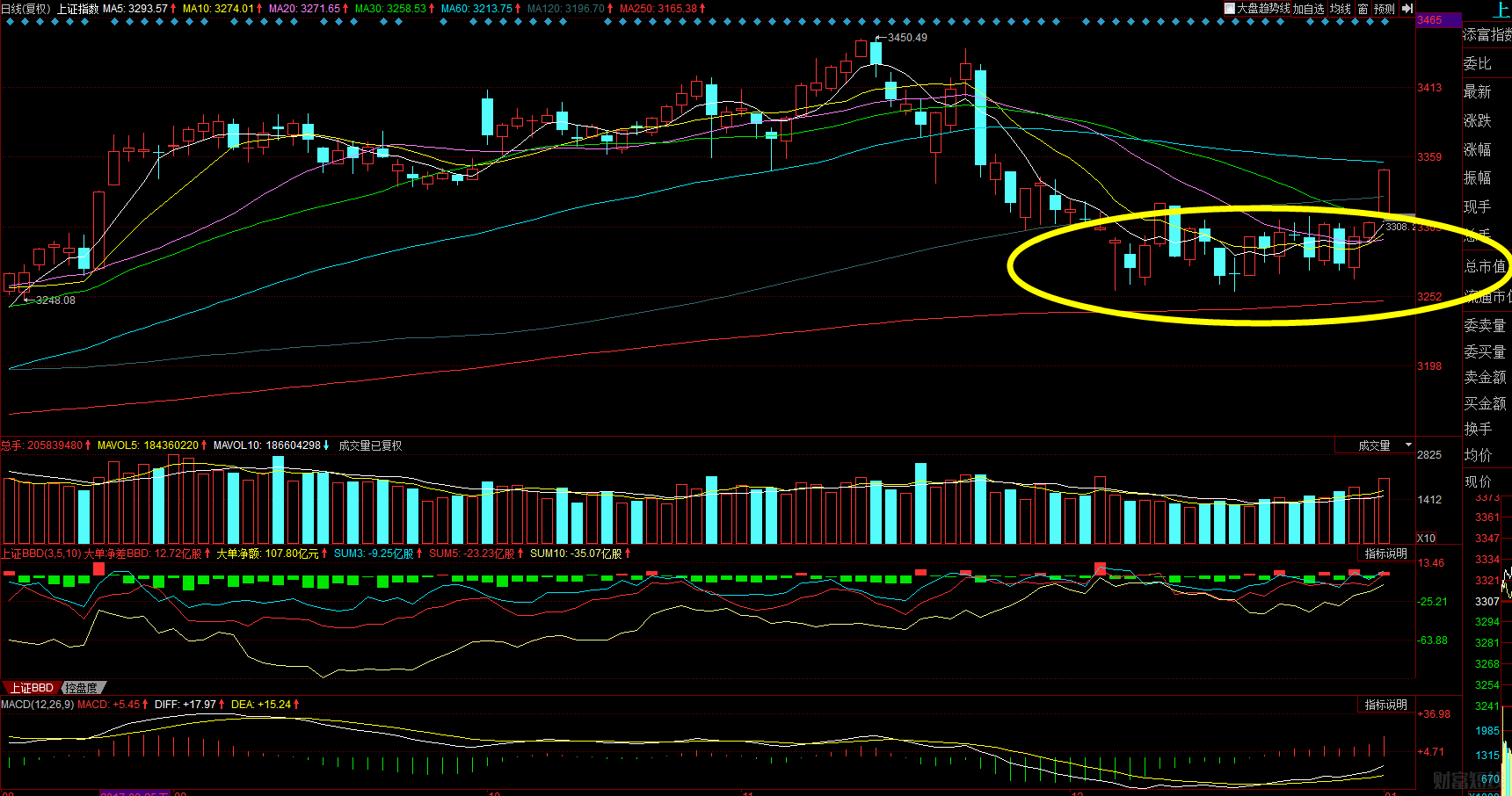The image size is (1512, 796).
Task: Click the 日线(复权) period label
Action: (x=26, y=9)
